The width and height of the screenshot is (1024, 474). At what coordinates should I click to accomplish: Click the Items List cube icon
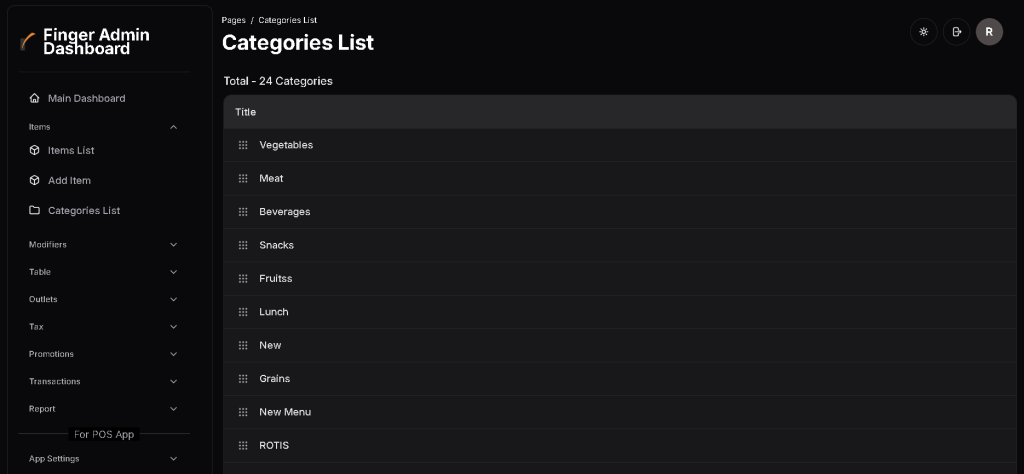coord(35,150)
